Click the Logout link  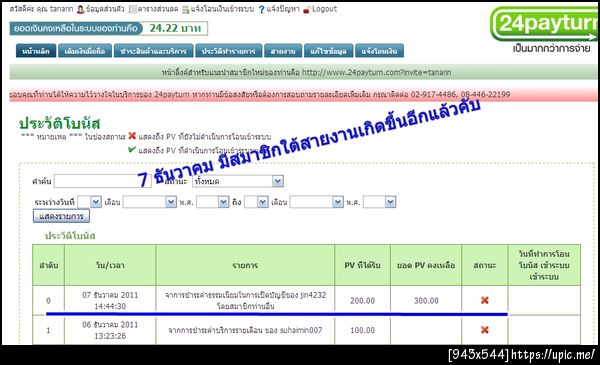tap(324, 9)
